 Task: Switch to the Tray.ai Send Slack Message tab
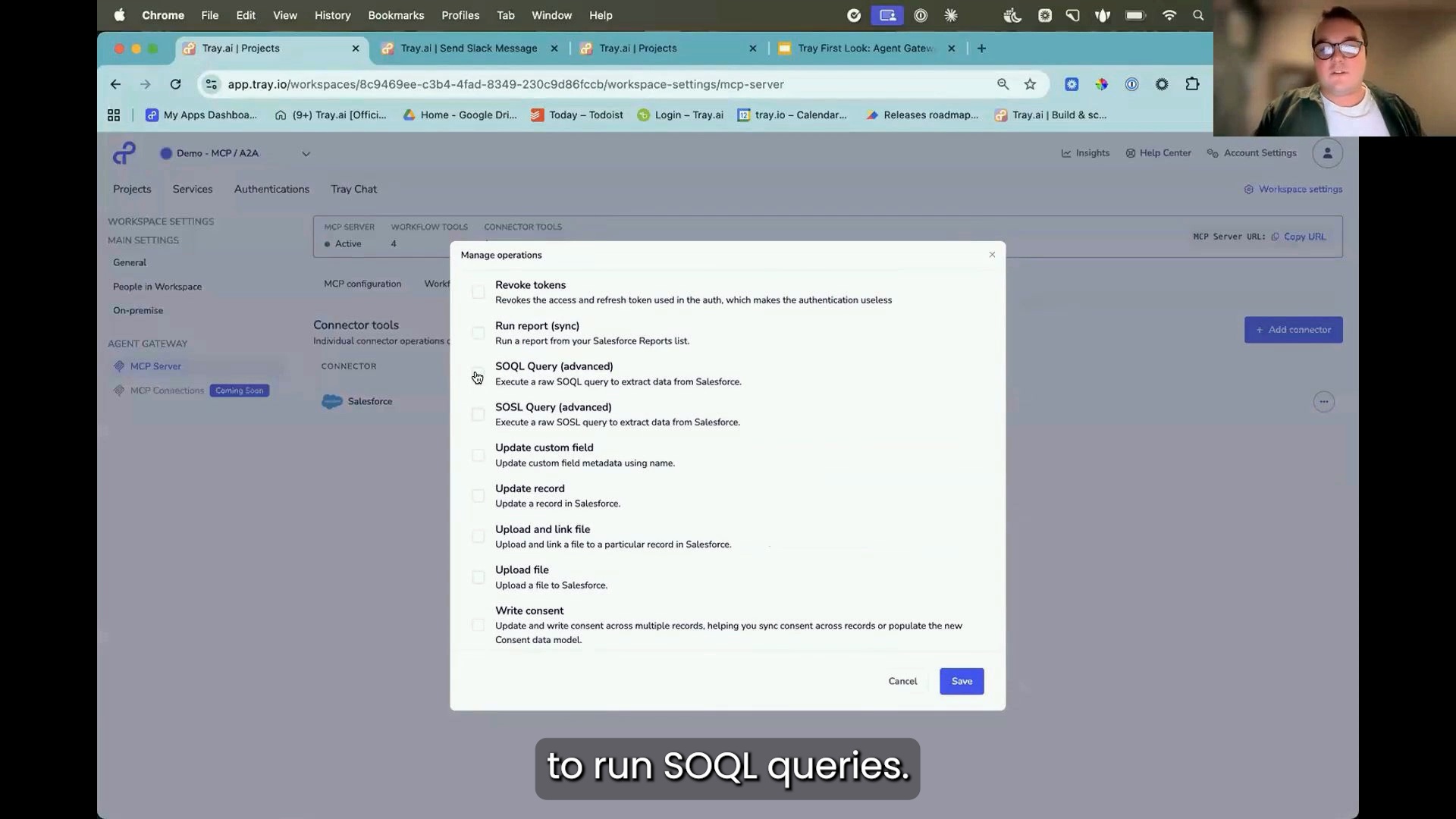pos(468,48)
